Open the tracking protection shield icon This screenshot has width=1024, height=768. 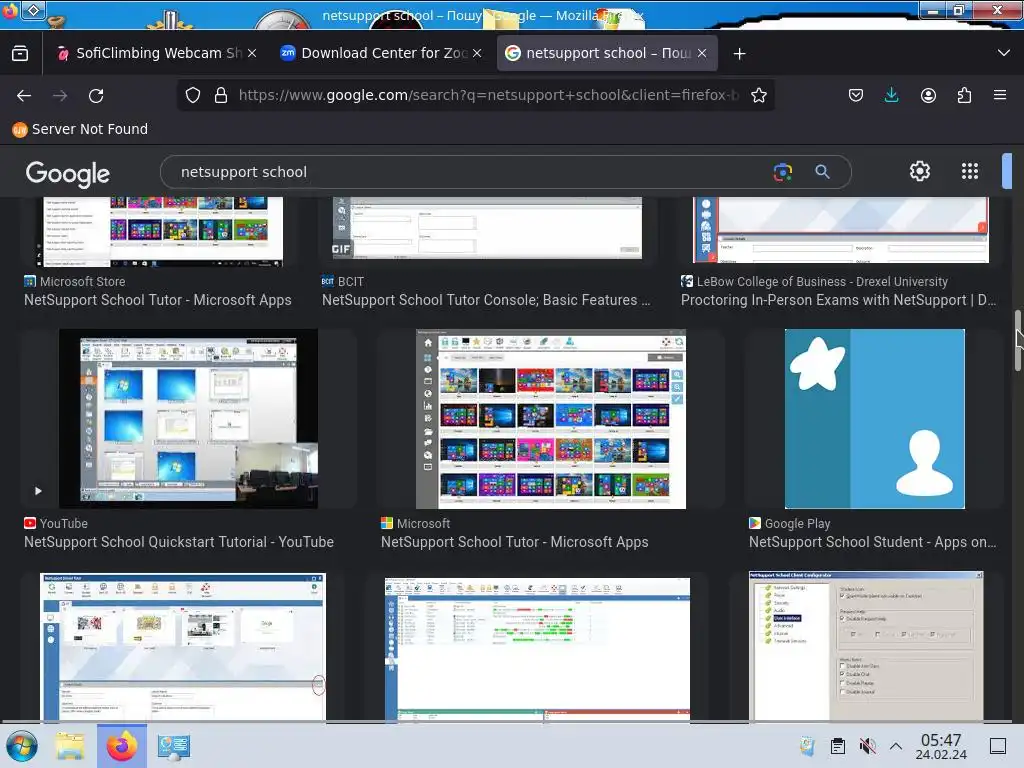point(193,95)
